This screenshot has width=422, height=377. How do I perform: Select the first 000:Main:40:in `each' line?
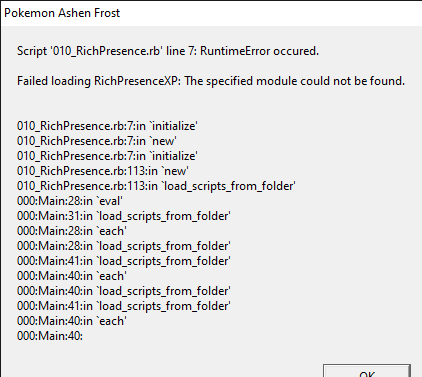pyautogui.click(x=72, y=276)
